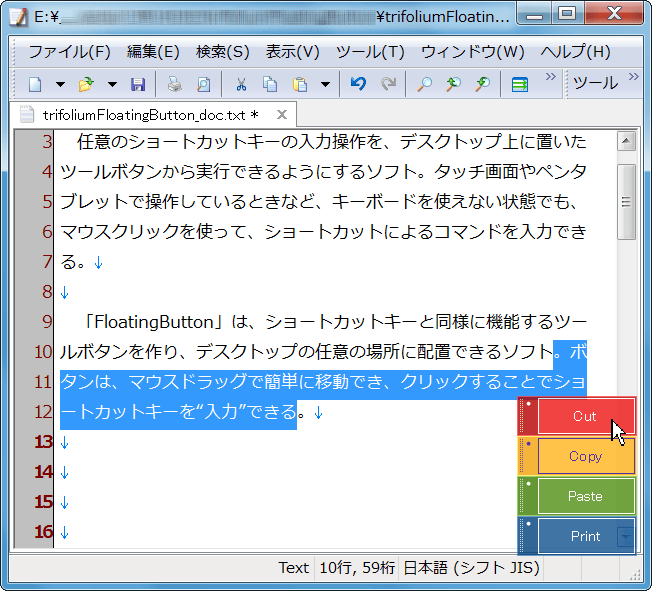Image resolution: width=652 pixels, height=591 pixels.
Task: Click the green Paste floating button
Action: coord(586,496)
